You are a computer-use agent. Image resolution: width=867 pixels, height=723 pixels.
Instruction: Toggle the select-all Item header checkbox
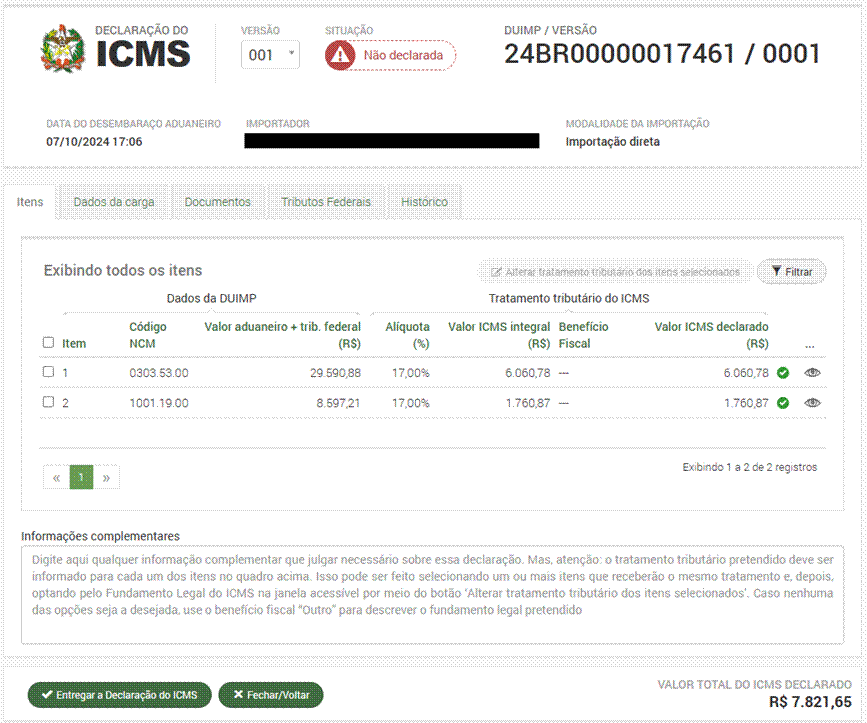pyautogui.click(x=49, y=343)
